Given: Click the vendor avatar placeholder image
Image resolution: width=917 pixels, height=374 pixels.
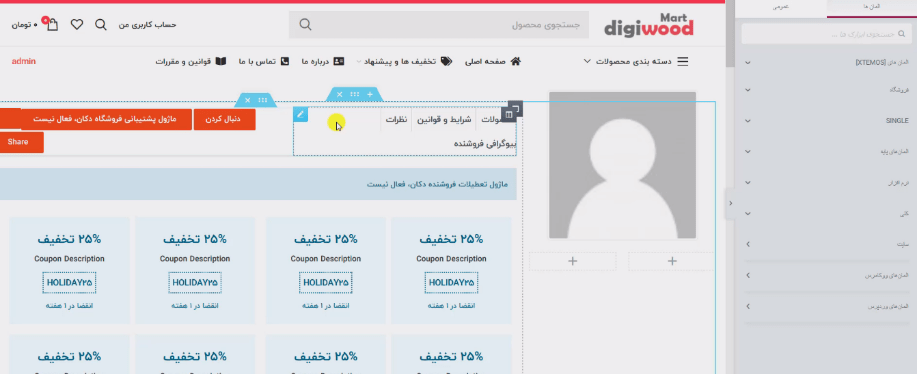Looking at the screenshot, I should click(622, 165).
